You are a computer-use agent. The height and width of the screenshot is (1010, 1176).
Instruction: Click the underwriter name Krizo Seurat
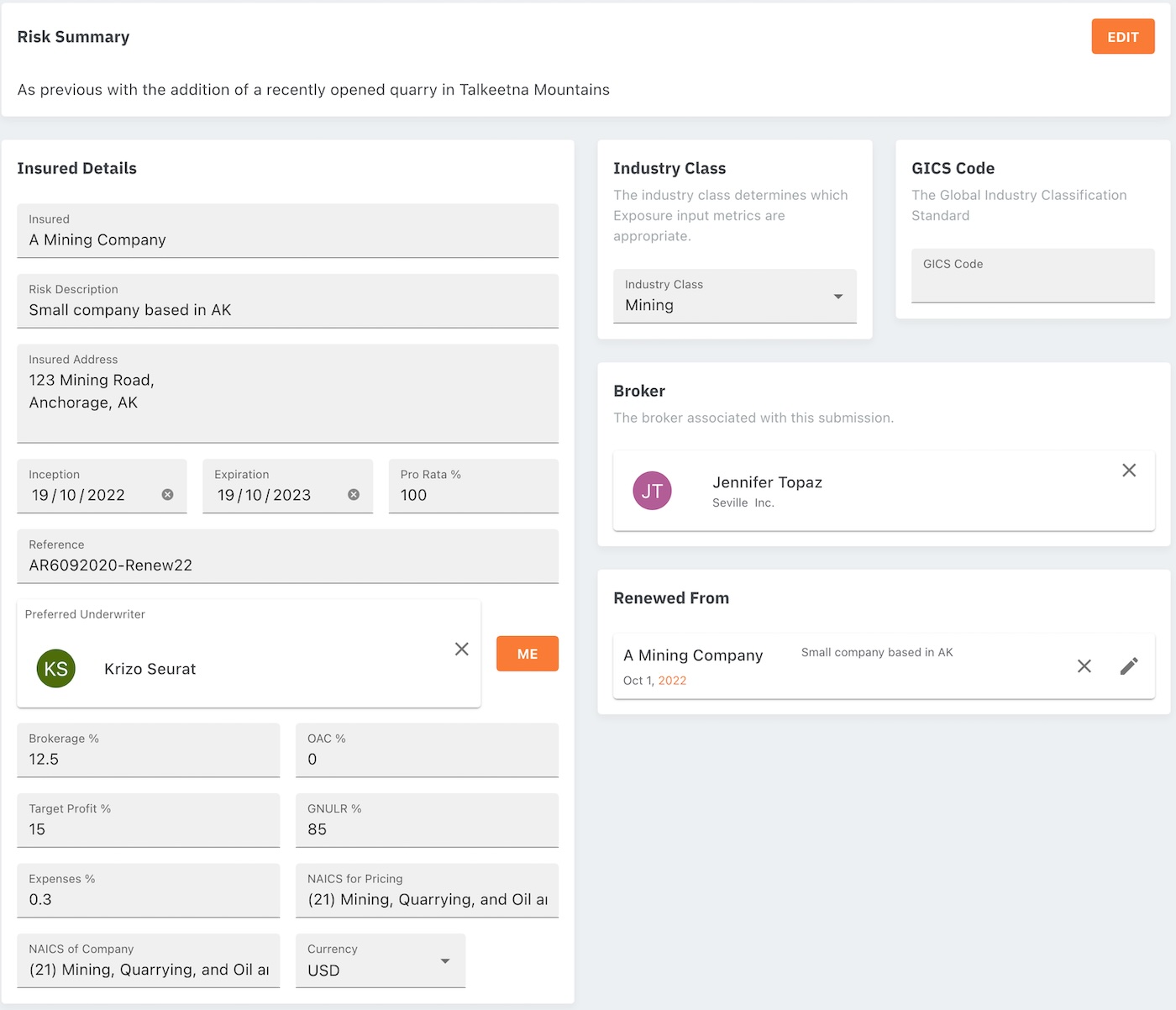point(150,669)
